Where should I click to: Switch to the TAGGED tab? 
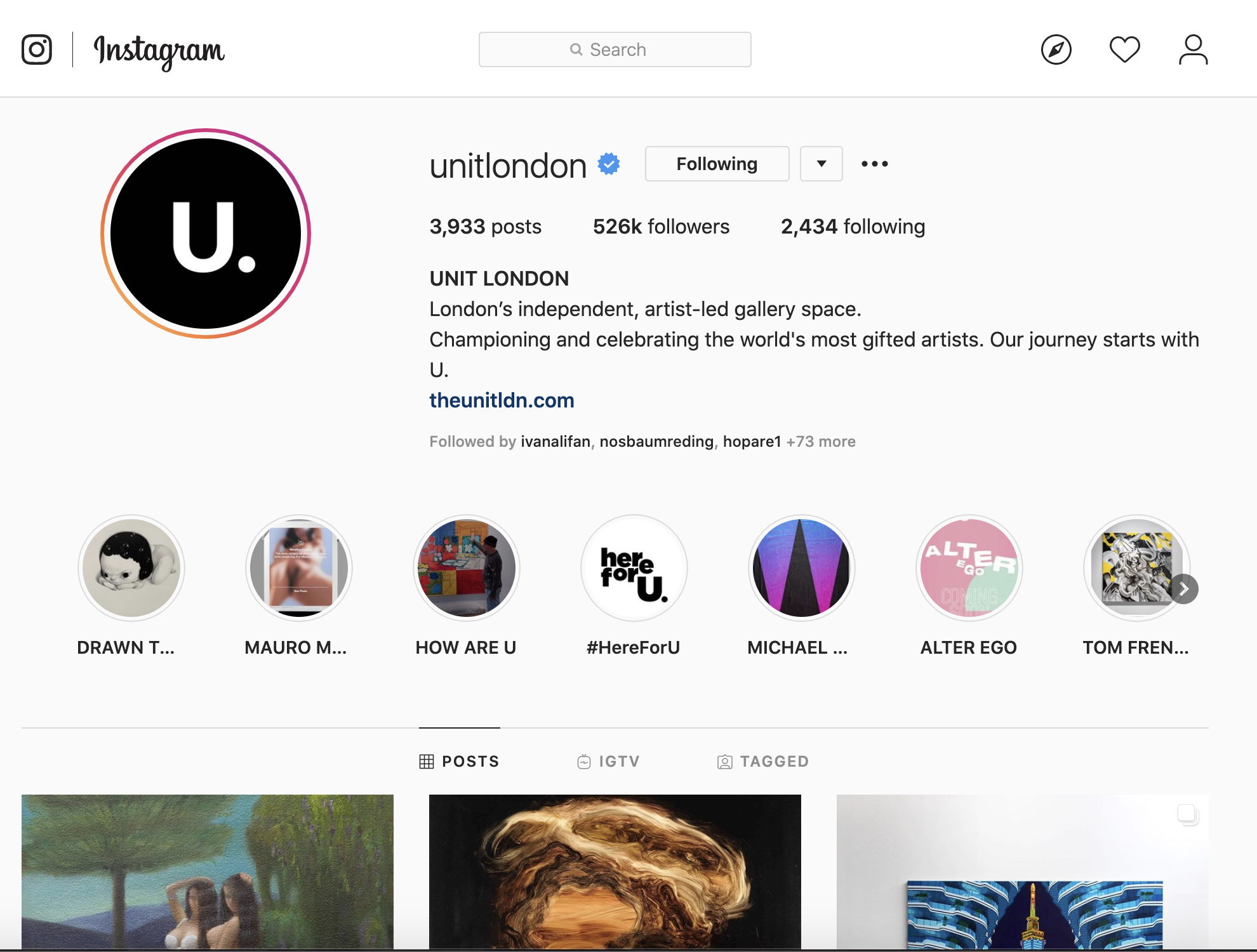click(x=763, y=761)
